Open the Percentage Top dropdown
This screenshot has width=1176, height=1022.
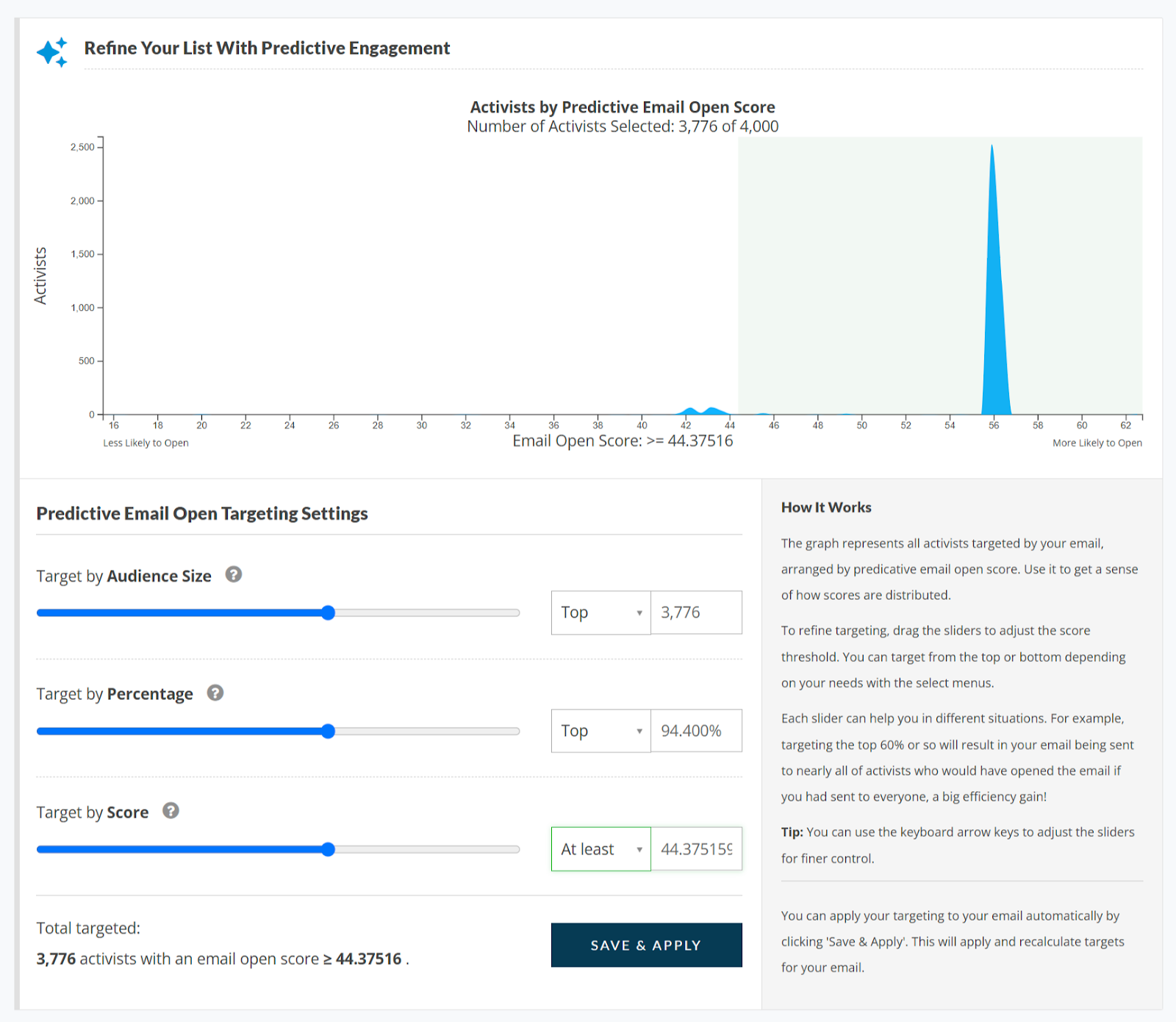600,731
